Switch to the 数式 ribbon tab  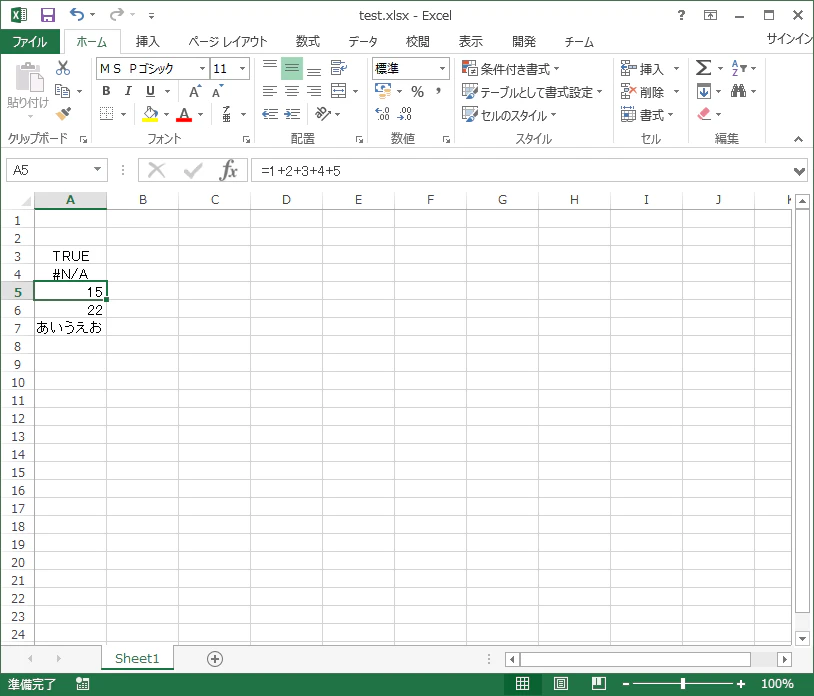click(308, 42)
